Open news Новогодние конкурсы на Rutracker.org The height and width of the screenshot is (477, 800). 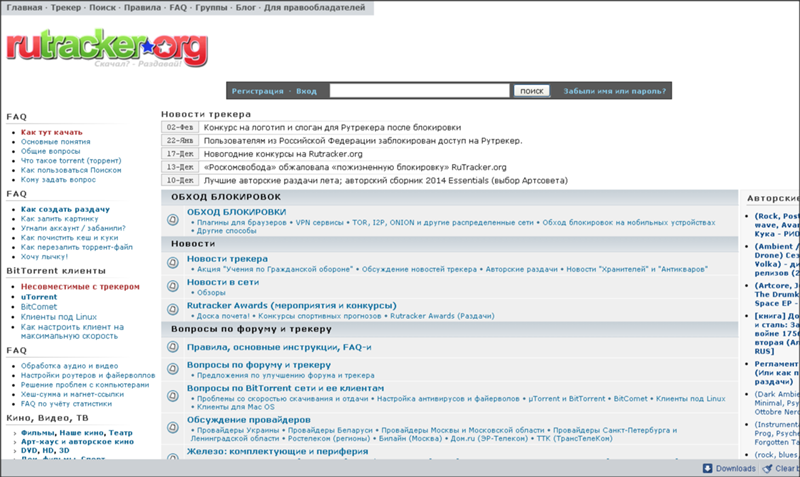pos(283,154)
